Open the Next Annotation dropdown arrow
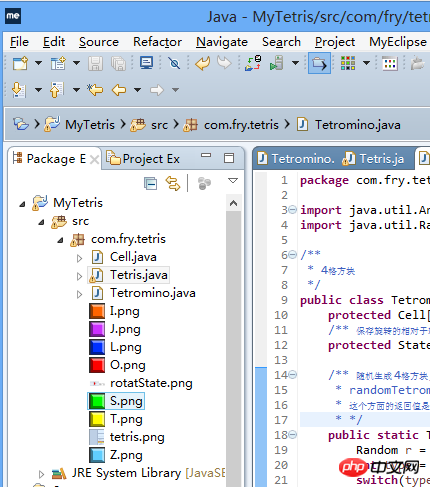430x487 pixels. click(x=39, y=90)
